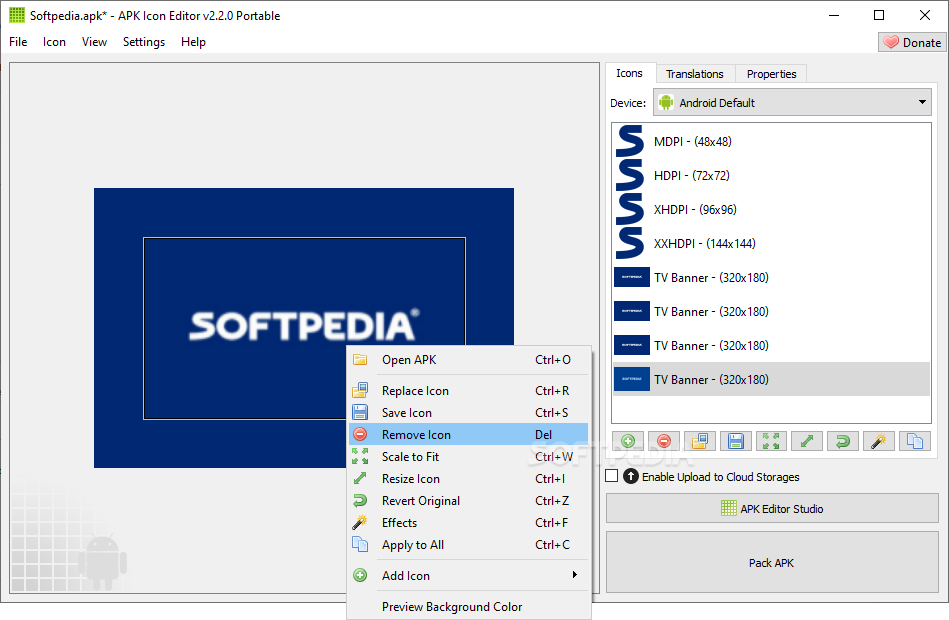Maximize the APK Icon Editor window
949x620 pixels.
click(879, 15)
